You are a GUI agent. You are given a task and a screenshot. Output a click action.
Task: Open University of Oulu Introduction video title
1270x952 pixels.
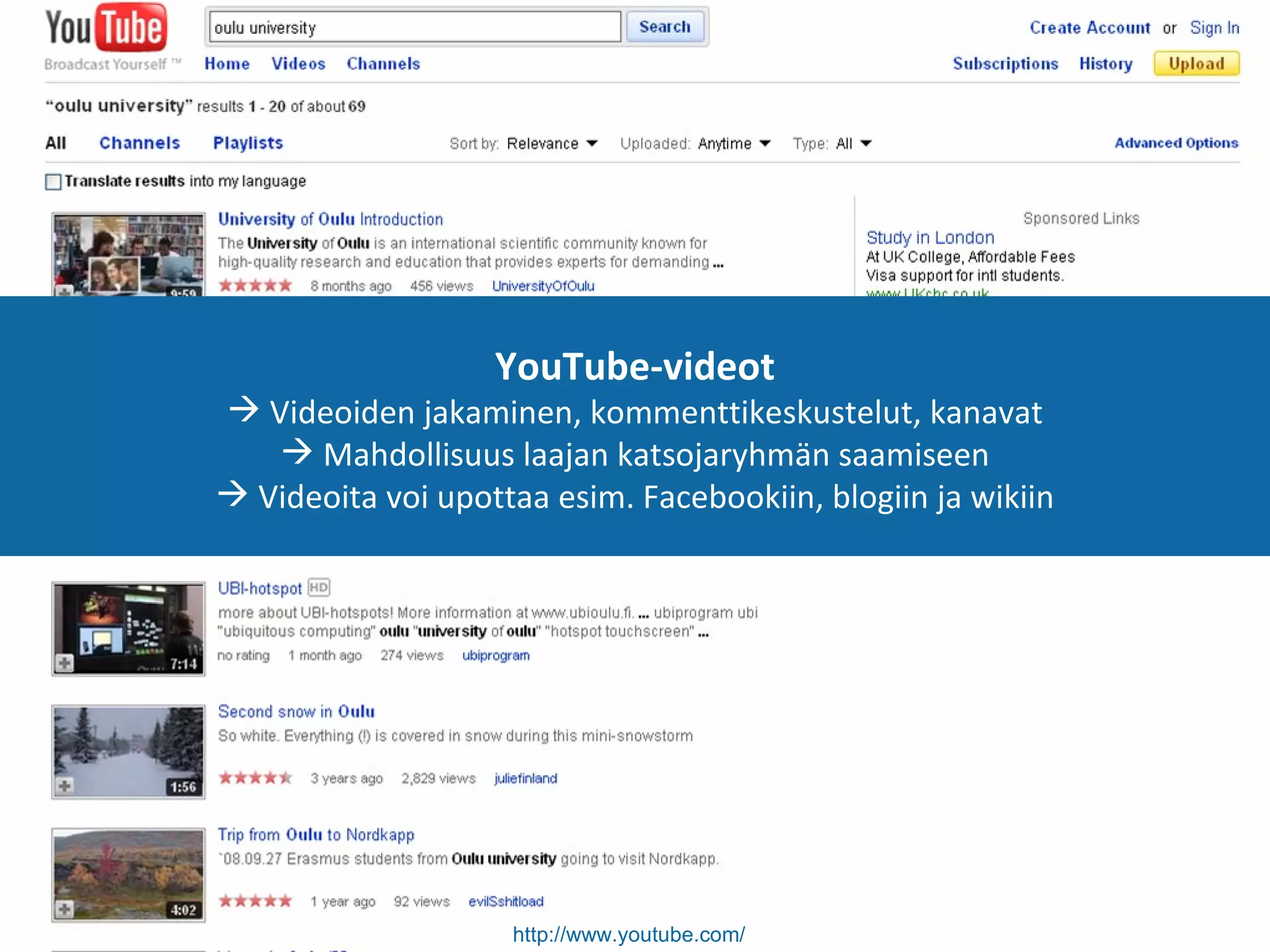point(331,219)
